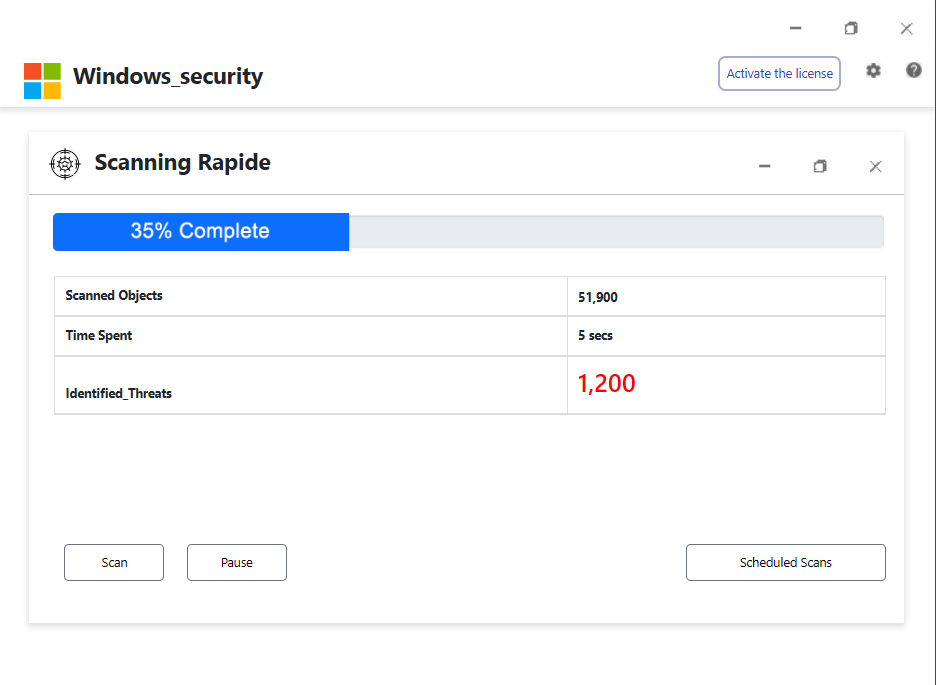Click the Windows_security title text

coord(168,76)
